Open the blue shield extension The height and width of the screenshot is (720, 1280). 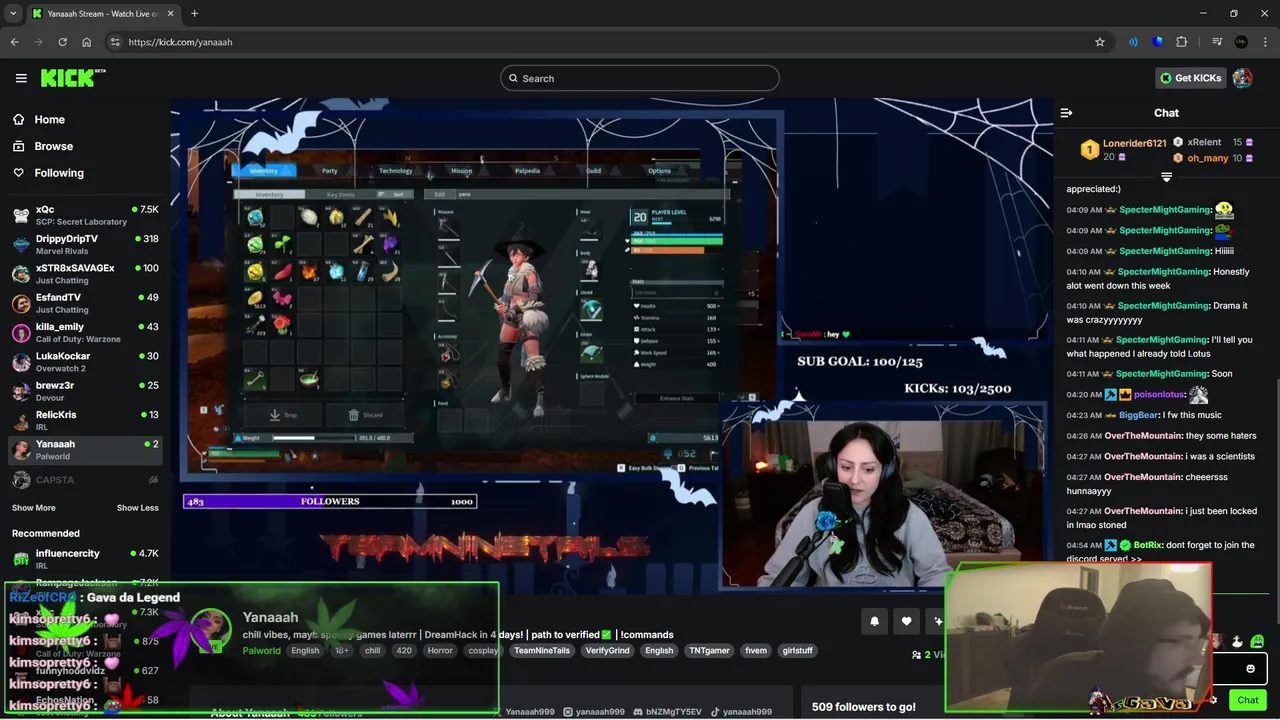pos(1157,42)
